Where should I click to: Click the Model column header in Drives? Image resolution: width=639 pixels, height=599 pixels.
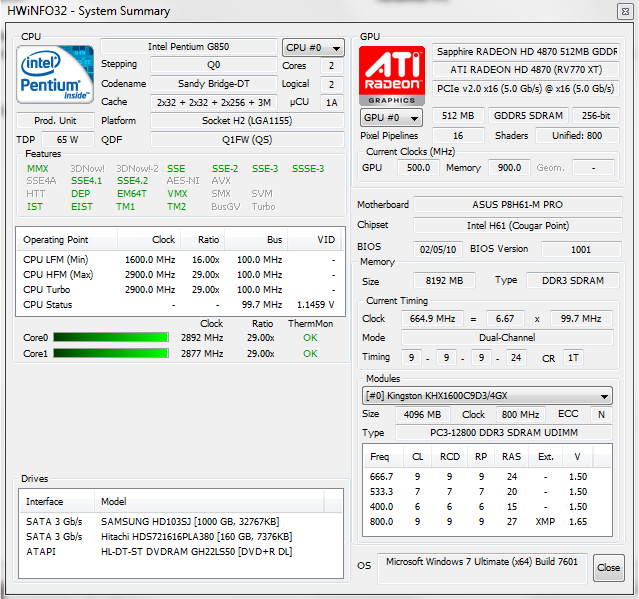209,501
